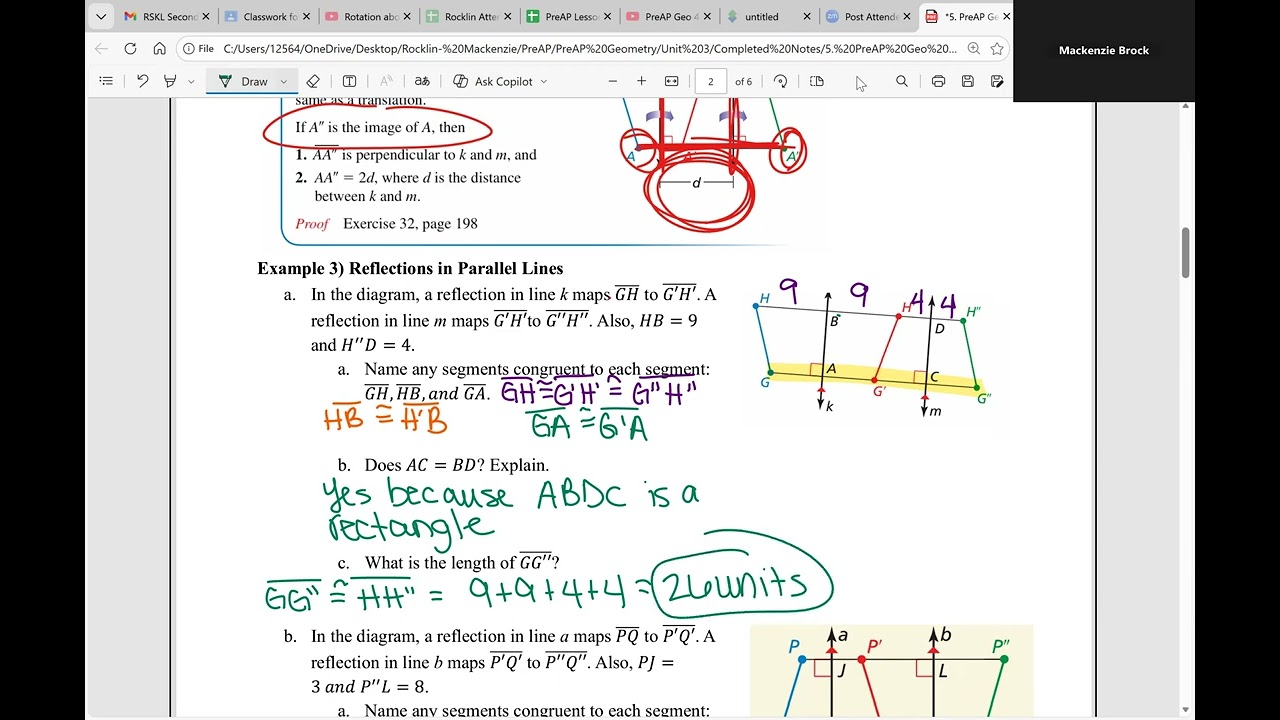Click the undo ink icon

tap(142, 81)
